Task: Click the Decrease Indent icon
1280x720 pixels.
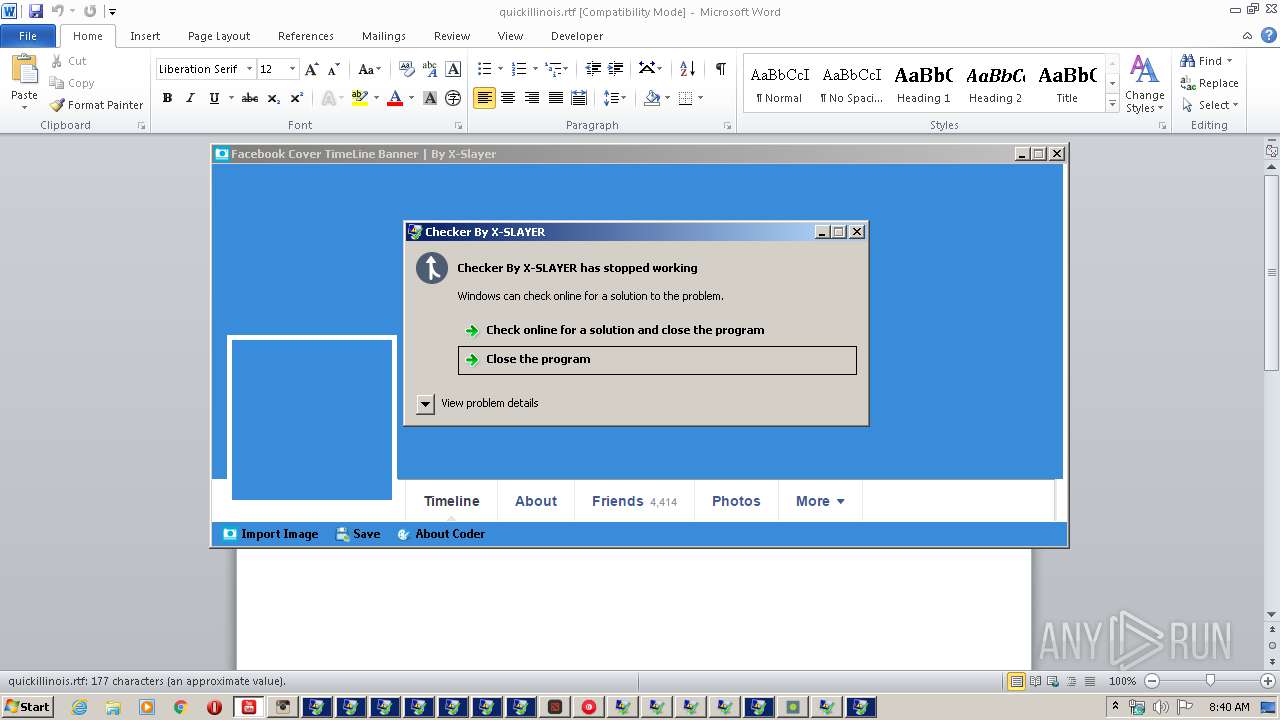Action: click(593, 69)
